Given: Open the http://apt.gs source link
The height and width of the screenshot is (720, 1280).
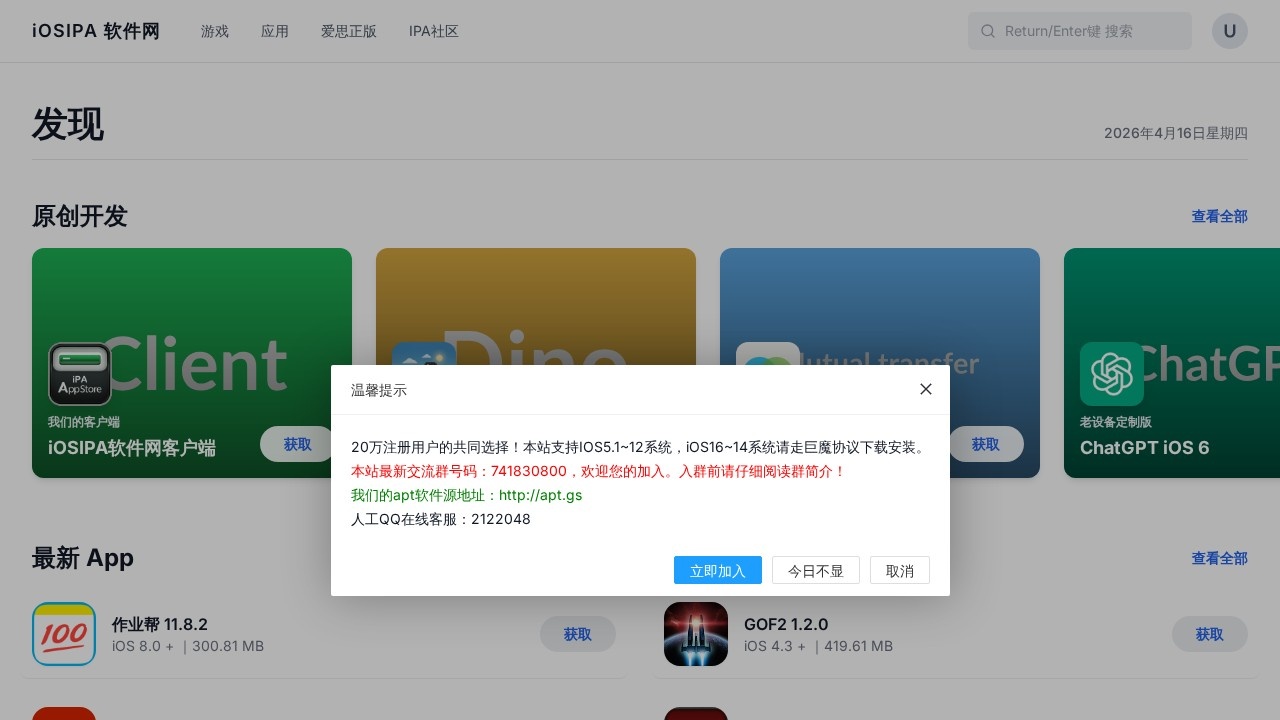Looking at the screenshot, I should 540,495.
